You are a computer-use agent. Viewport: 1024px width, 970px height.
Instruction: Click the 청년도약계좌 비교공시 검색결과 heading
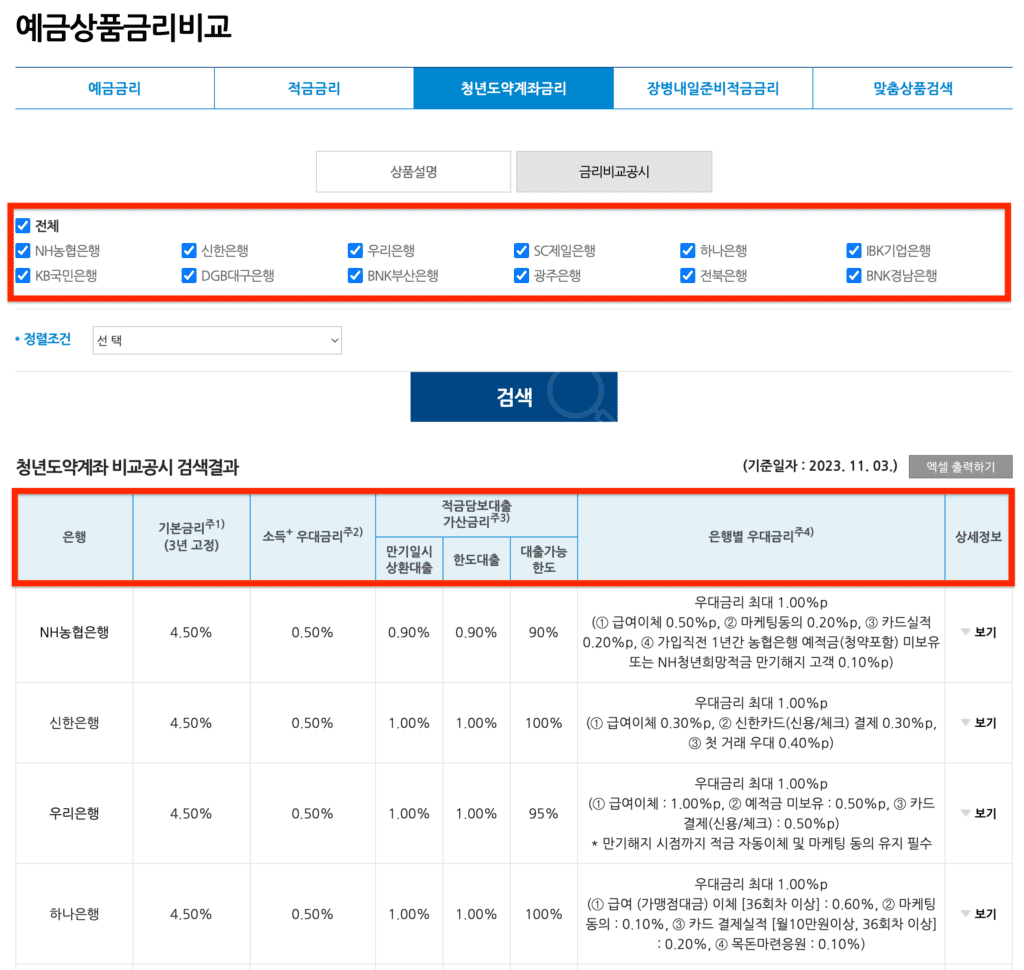click(x=127, y=467)
